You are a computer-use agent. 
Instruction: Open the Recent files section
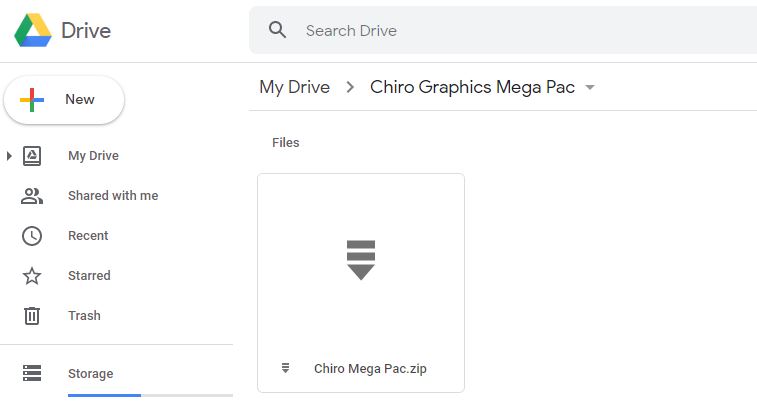(88, 236)
